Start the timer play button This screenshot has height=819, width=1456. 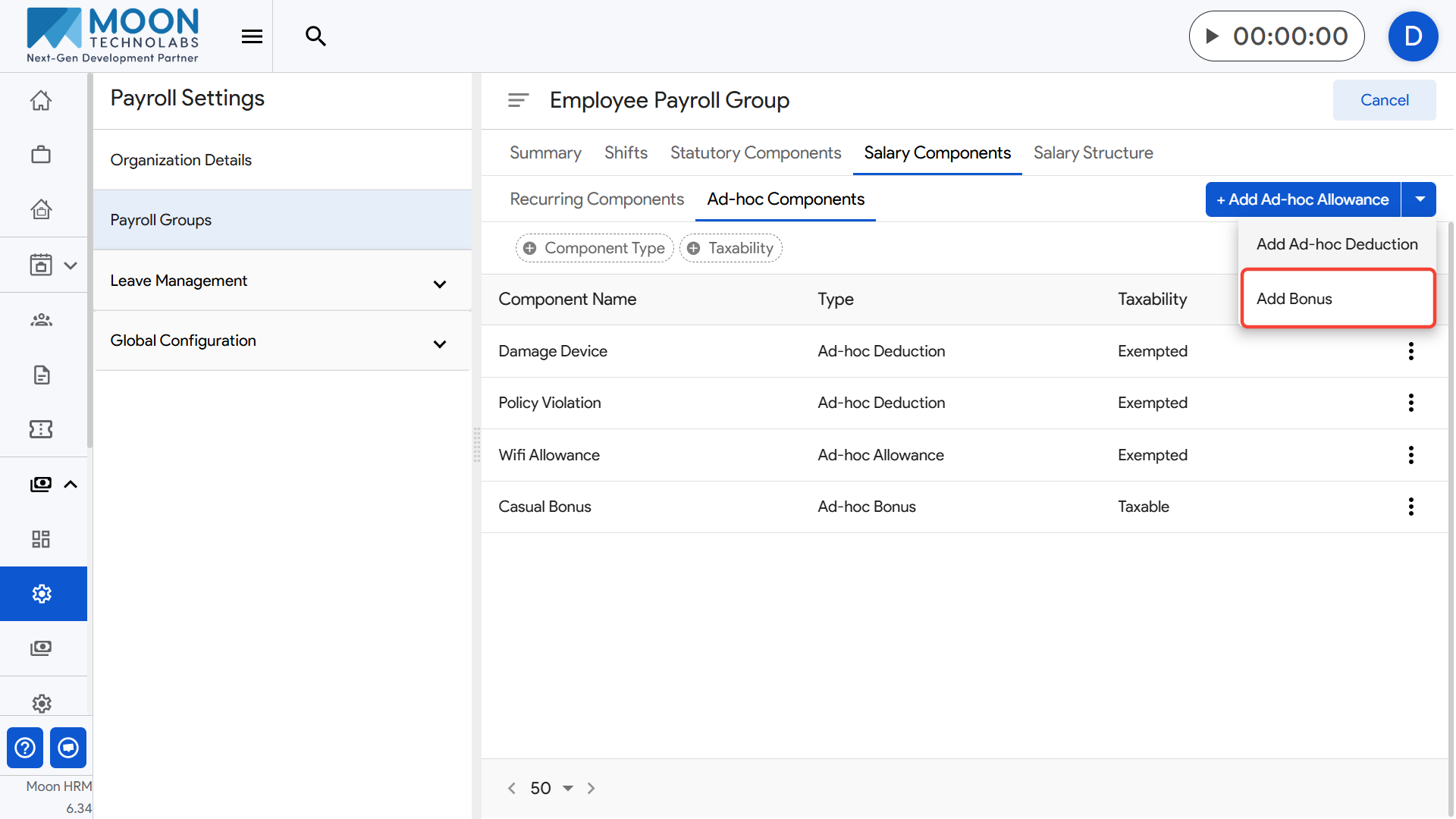pyautogui.click(x=1212, y=36)
